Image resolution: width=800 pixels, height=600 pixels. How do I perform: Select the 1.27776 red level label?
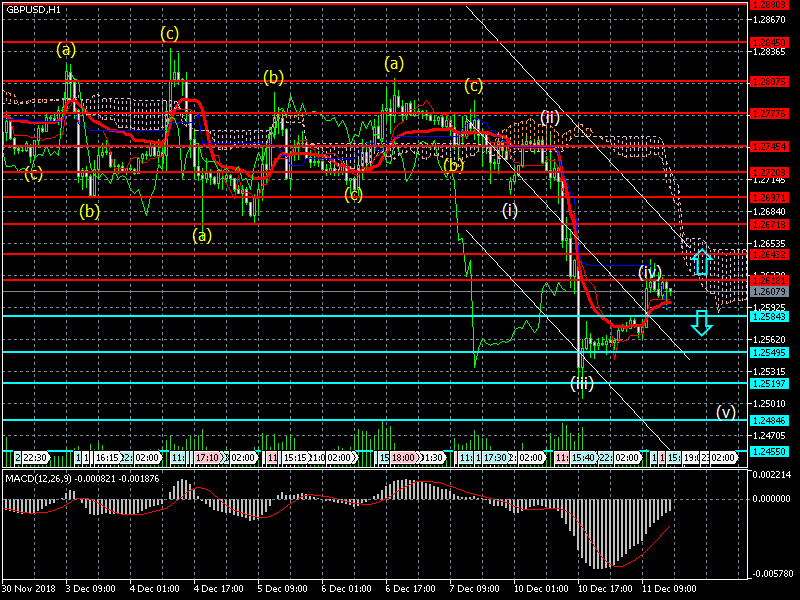[769, 114]
